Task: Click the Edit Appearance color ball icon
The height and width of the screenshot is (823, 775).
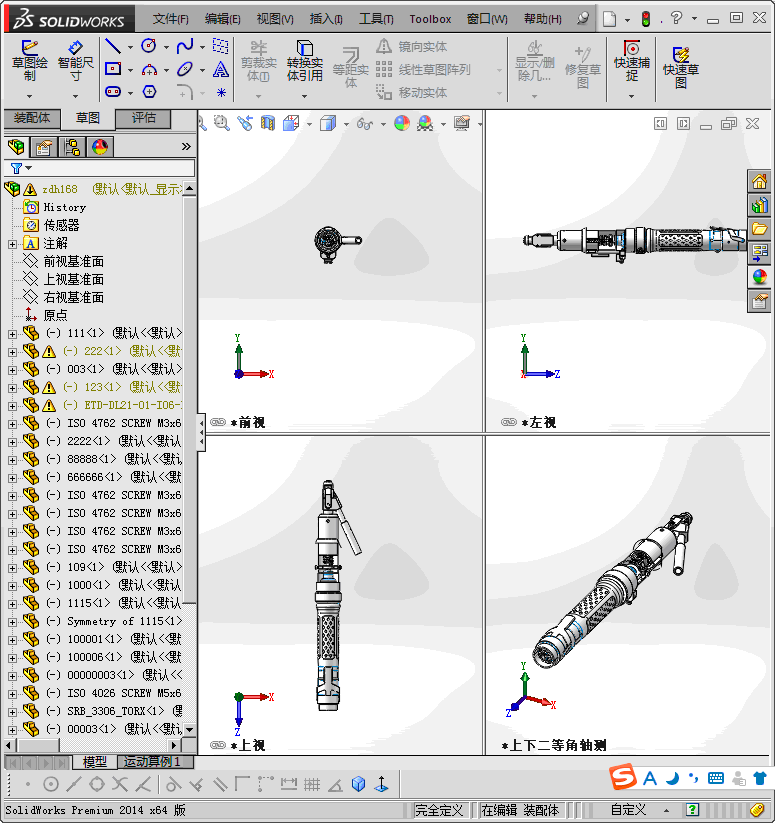Action: tap(401, 124)
